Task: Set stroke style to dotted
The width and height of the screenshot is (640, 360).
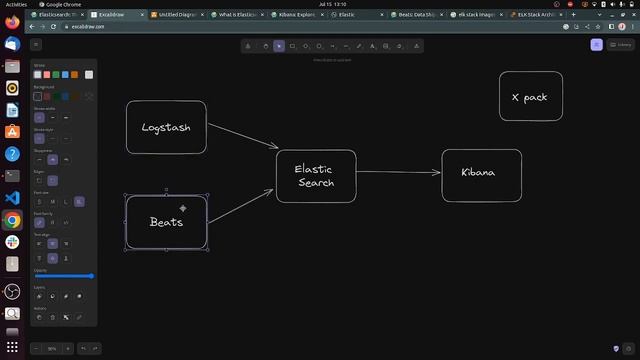Action: (x=66, y=139)
